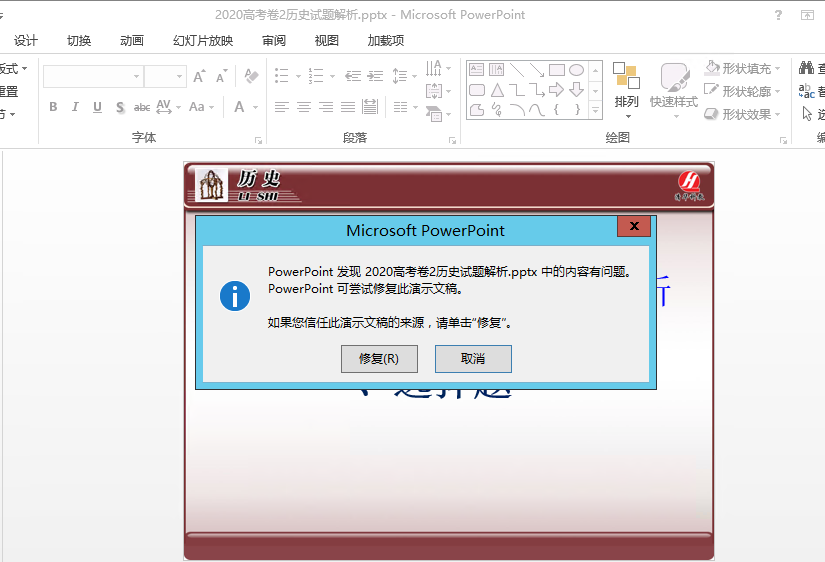This screenshot has height=562, width=825.
Task: Select the right arrow block shape
Action: coord(557,90)
